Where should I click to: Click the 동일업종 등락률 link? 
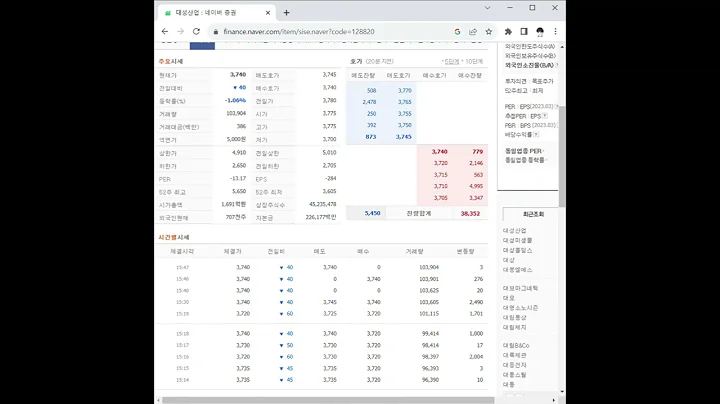pyautogui.click(x=525, y=160)
